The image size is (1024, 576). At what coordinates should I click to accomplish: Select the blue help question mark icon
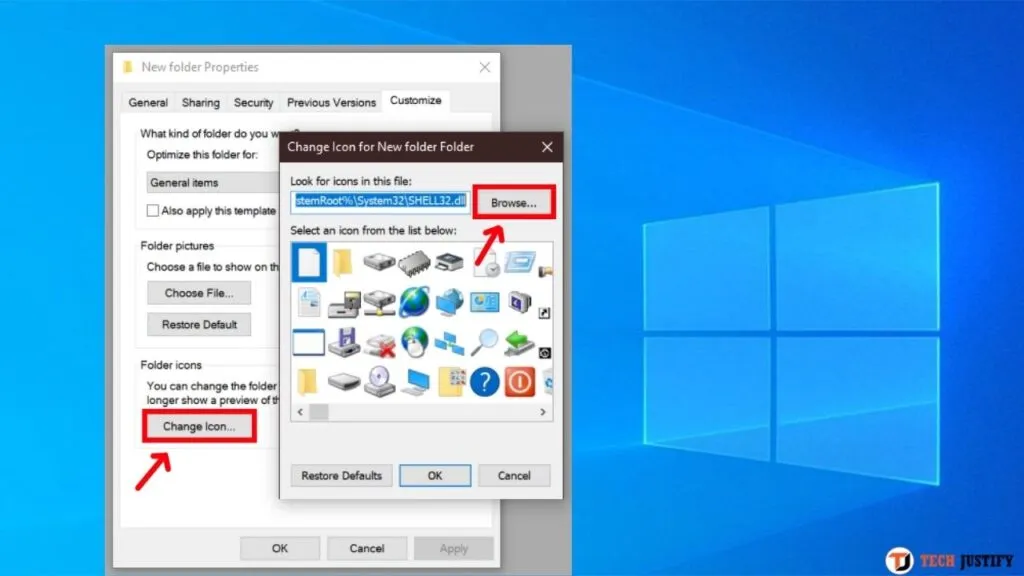tap(483, 382)
